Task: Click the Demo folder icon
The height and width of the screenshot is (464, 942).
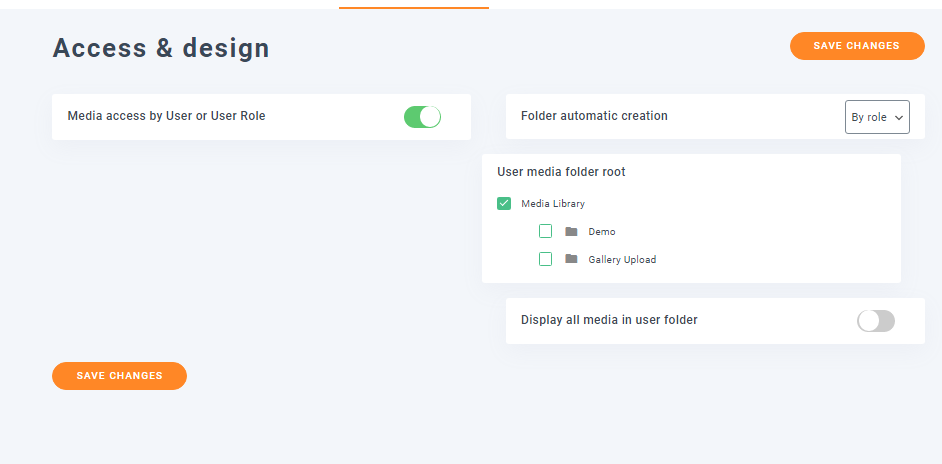Action: [571, 231]
